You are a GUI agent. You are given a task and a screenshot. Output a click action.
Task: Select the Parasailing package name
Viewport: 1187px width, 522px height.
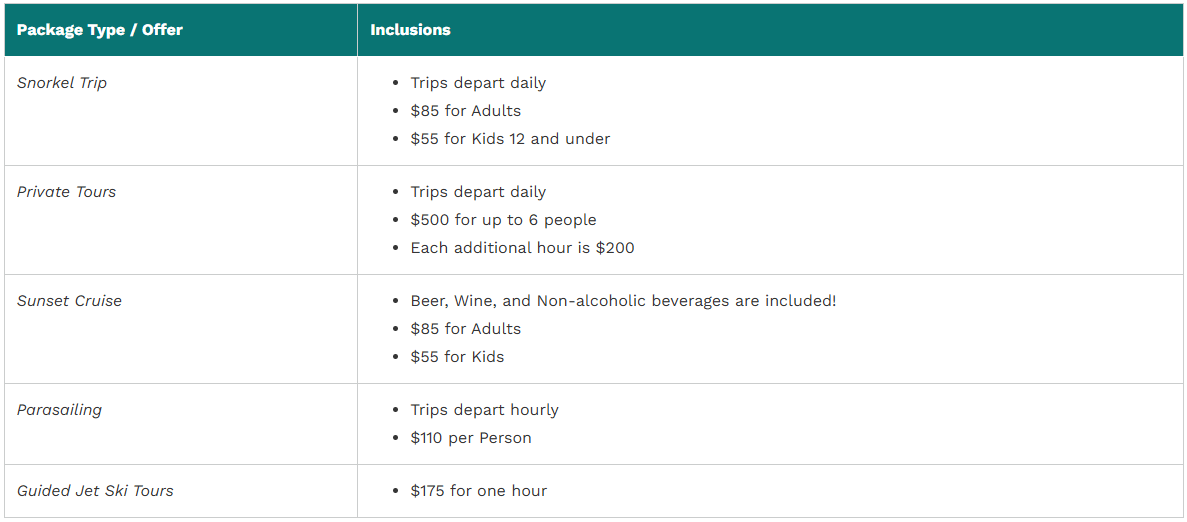pyautogui.click(x=59, y=411)
